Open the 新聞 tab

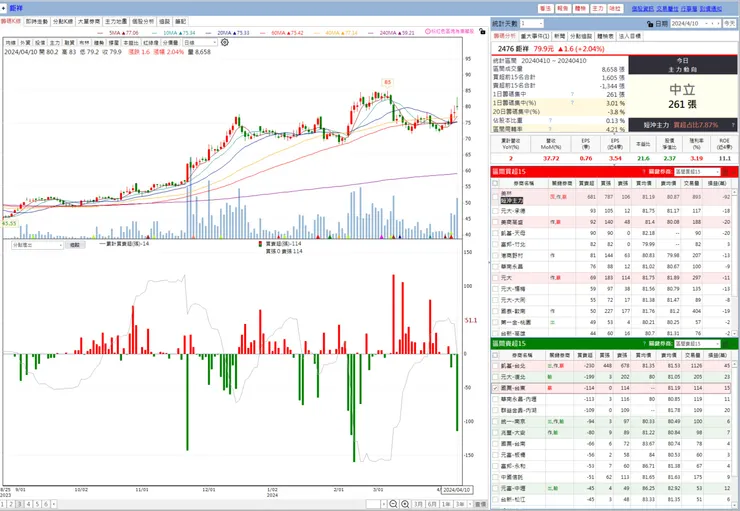(559, 36)
